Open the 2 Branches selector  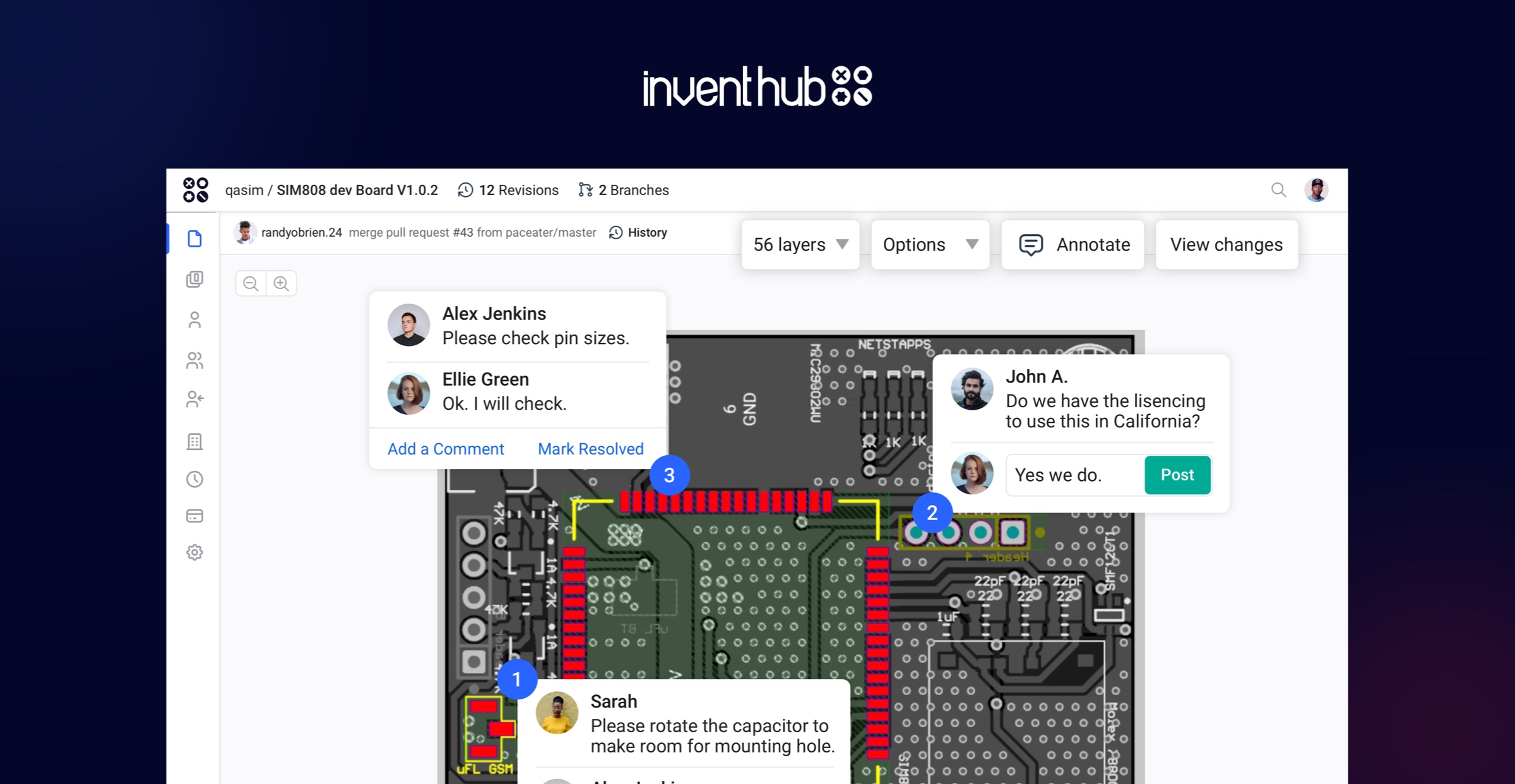coord(624,190)
